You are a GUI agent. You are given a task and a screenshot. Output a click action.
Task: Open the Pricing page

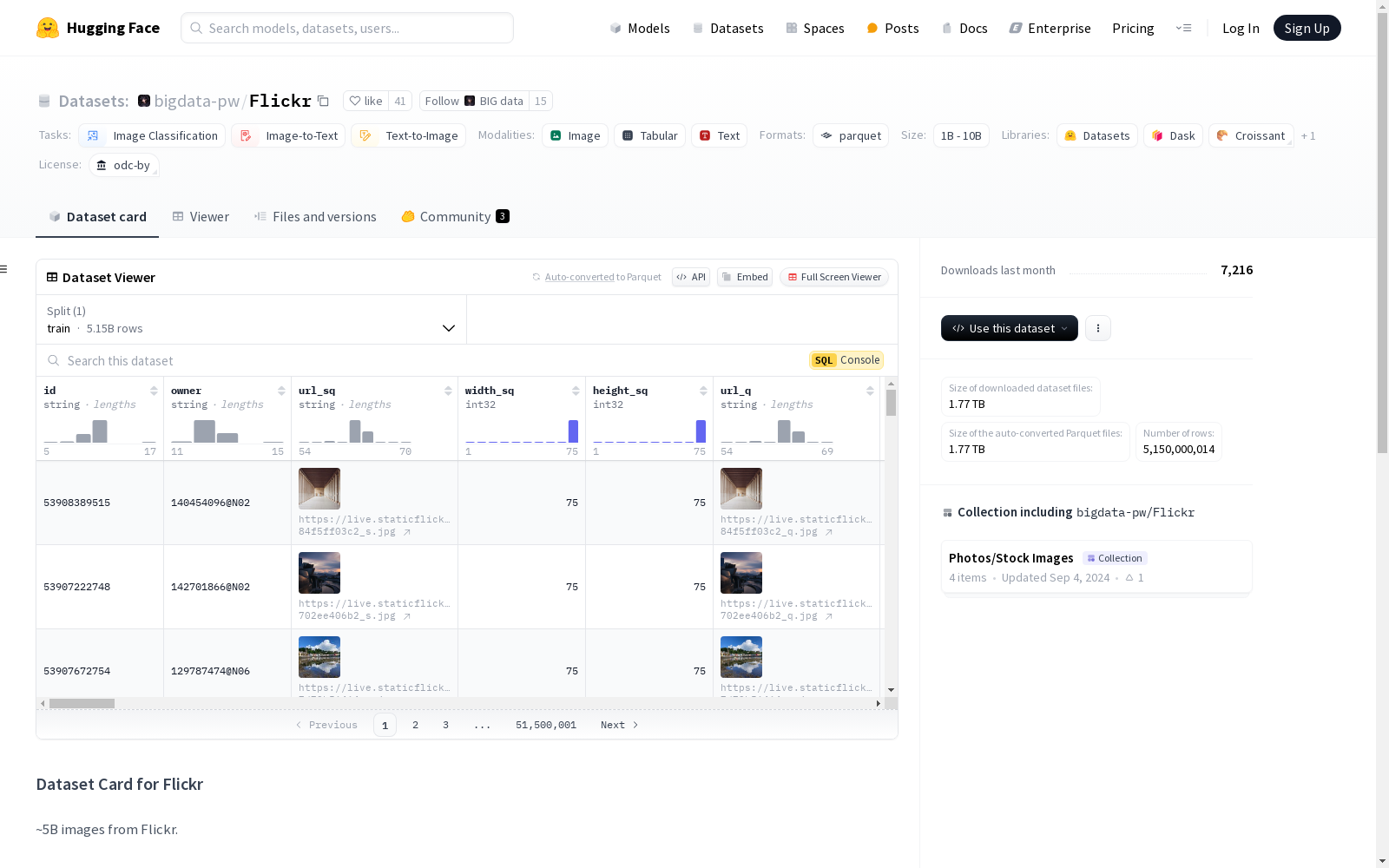tap(1133, 28)
